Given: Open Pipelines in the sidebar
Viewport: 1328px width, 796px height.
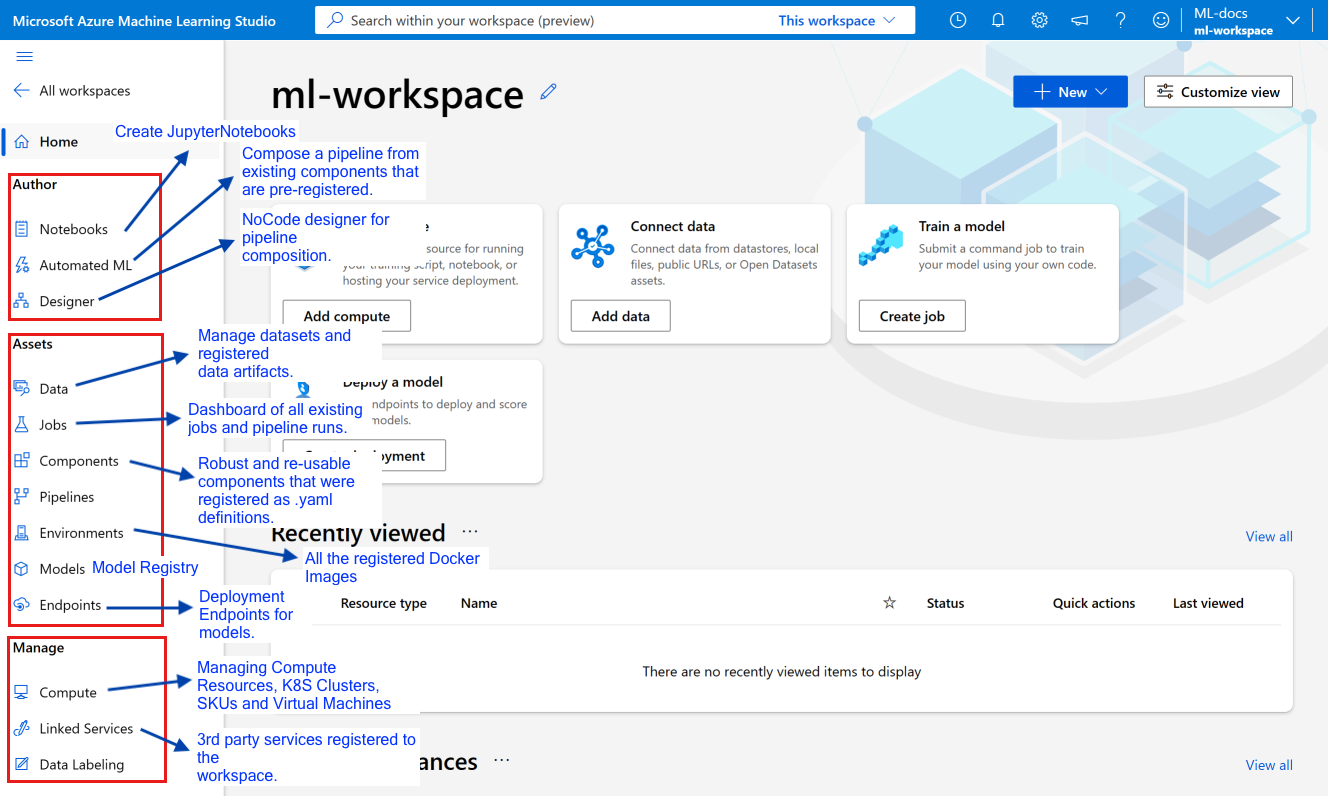Looking at the screenshot, I should 67,497.
